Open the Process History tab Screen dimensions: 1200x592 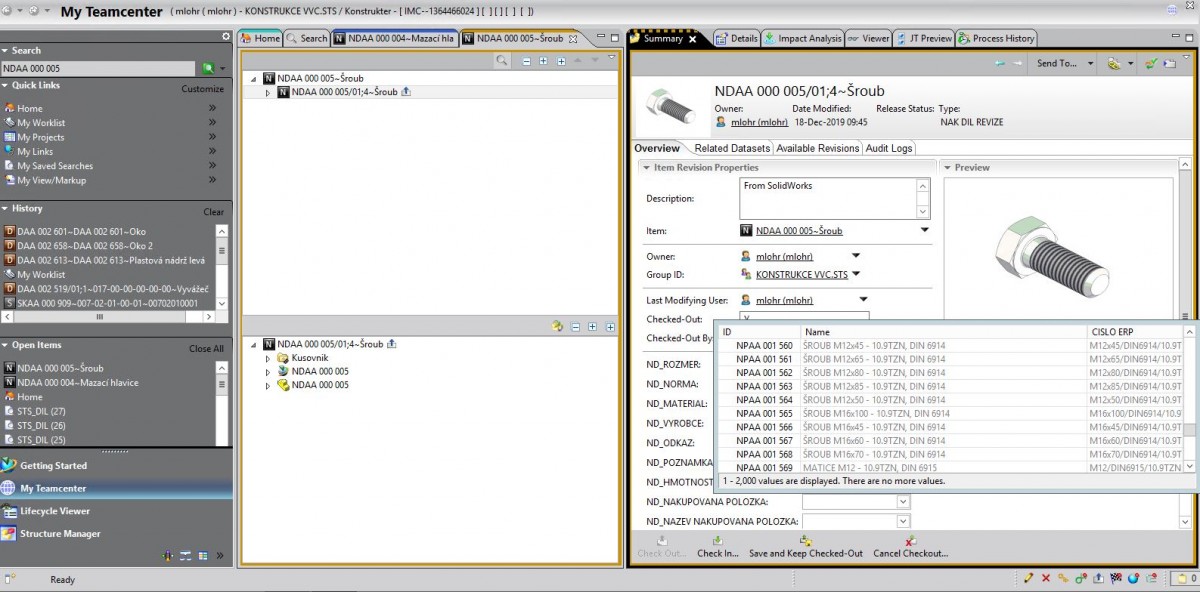click(x=997, y=38)
